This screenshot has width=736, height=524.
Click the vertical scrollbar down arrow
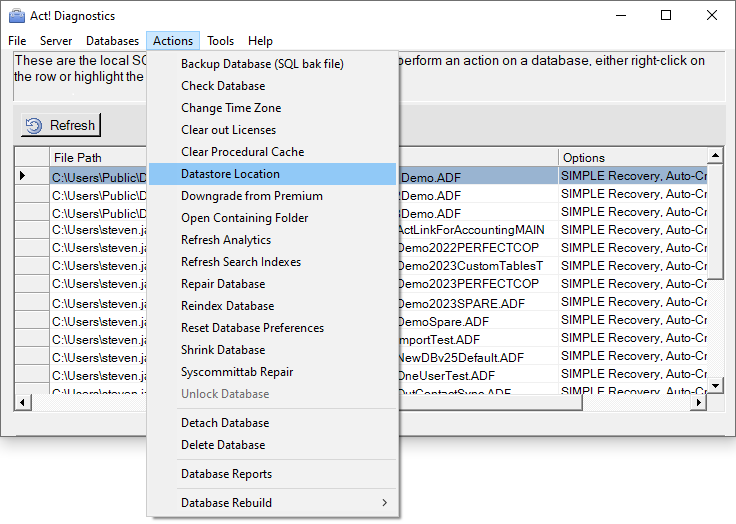[715, 386]
